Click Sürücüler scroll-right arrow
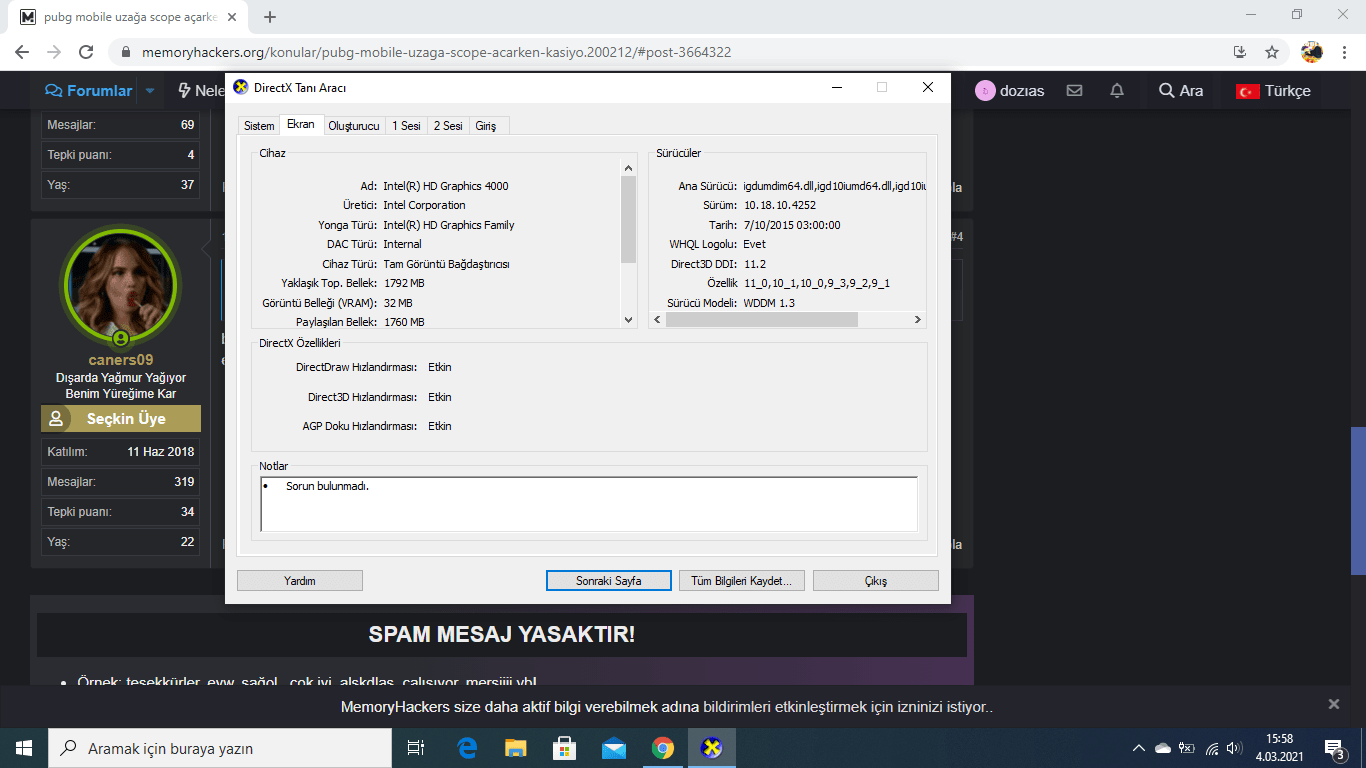This screenshot has height=768, width=1366. tap(918, 319)
